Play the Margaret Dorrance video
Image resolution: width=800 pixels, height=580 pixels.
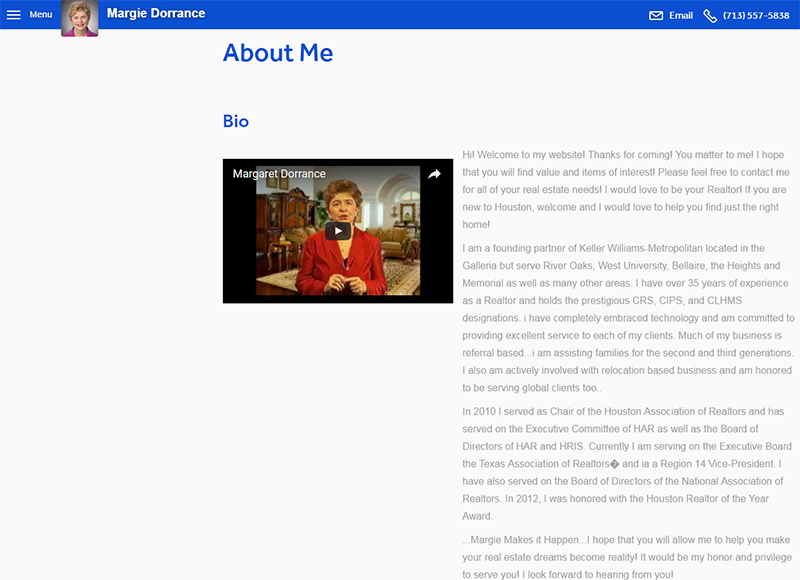(x=338, y=231)
